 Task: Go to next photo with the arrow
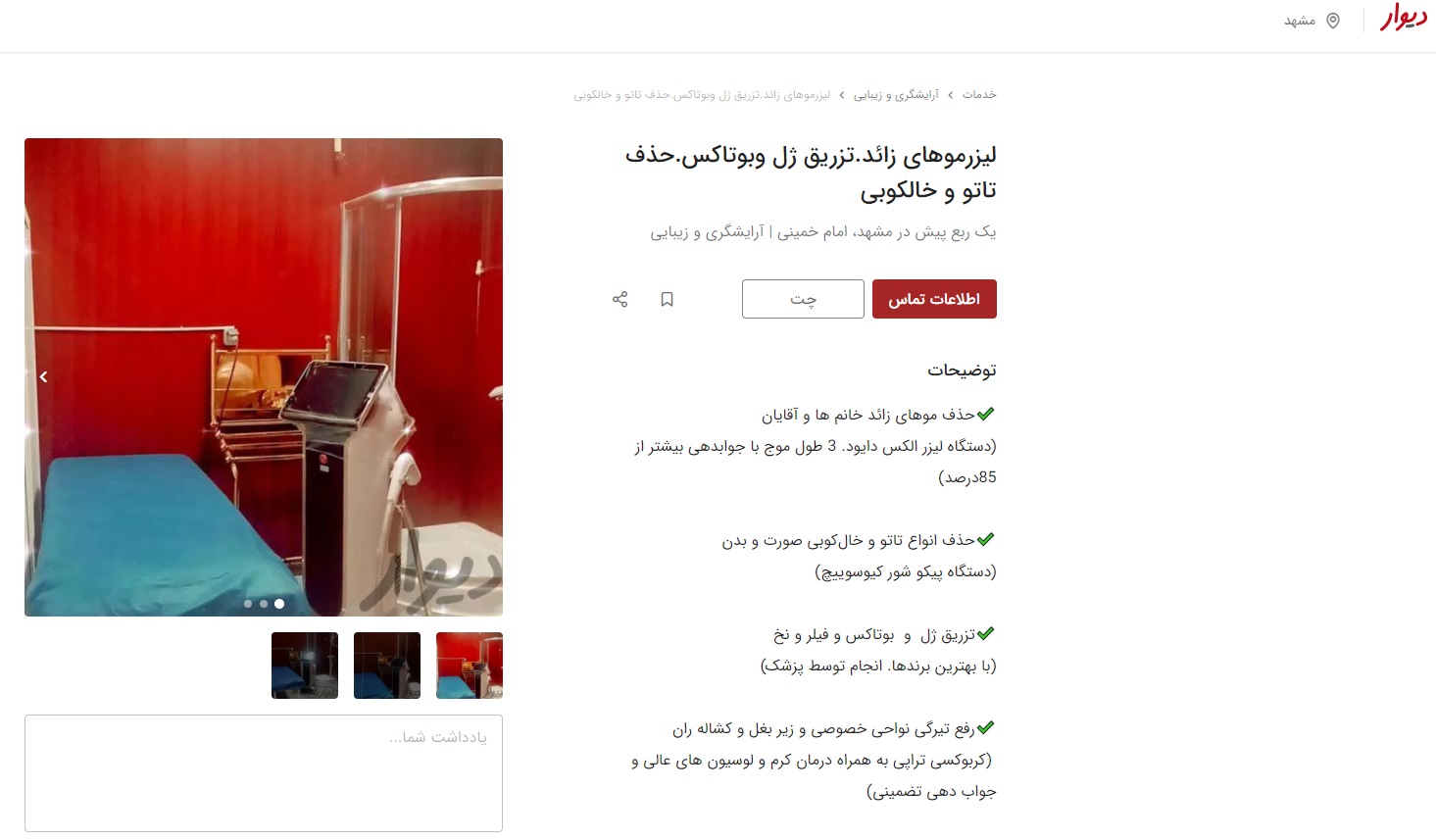pyautogui.click(x=43, y=376)
